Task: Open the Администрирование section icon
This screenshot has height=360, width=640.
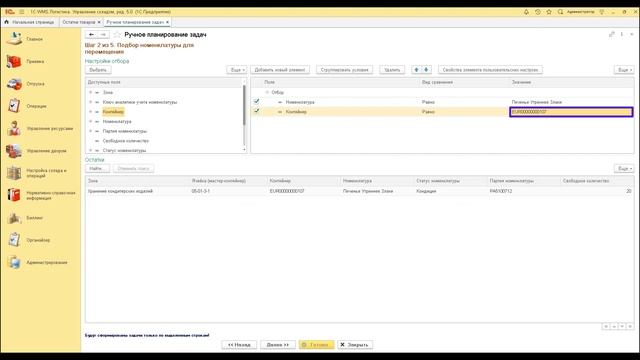Action: pyautogui.click(x=14, y=262)
